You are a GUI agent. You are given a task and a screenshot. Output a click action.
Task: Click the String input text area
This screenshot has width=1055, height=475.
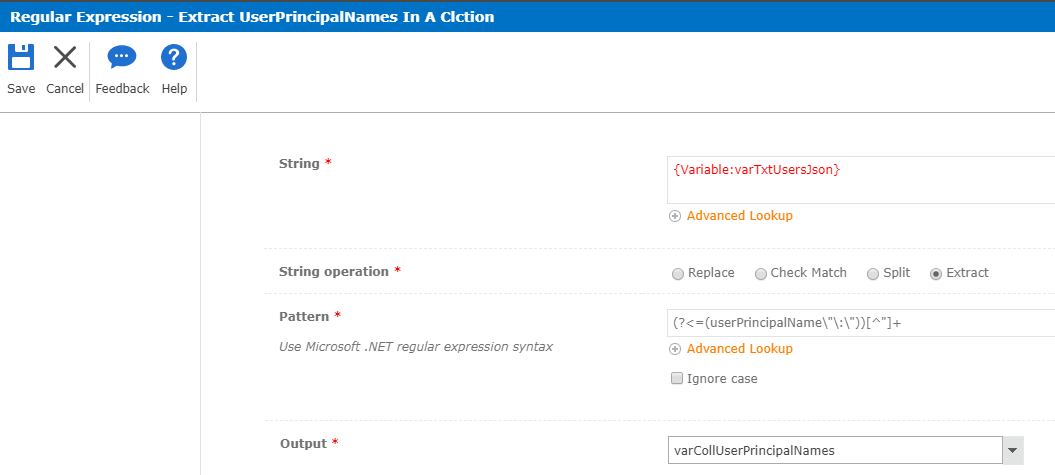pyautogui.click(x=860, y=180)
